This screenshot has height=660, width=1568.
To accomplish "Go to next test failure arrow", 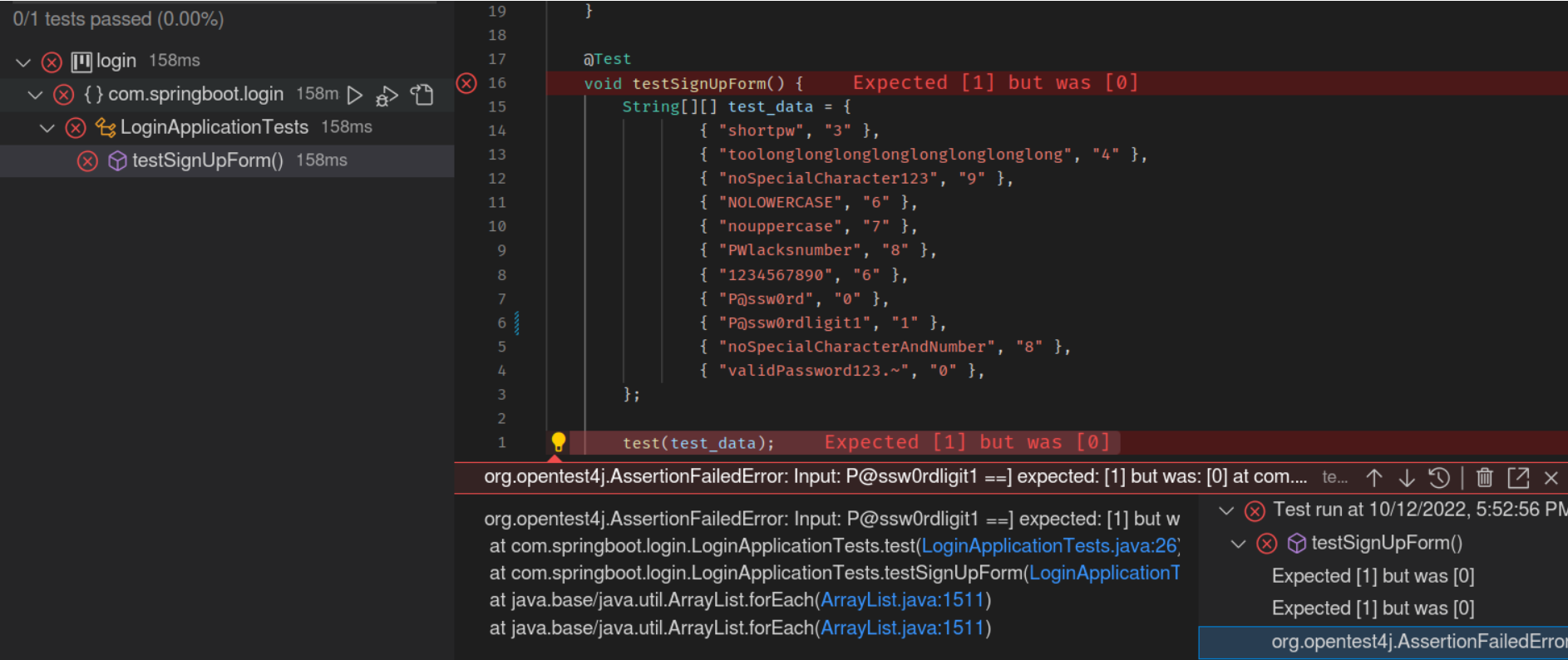I will [x=1407, y=478].
